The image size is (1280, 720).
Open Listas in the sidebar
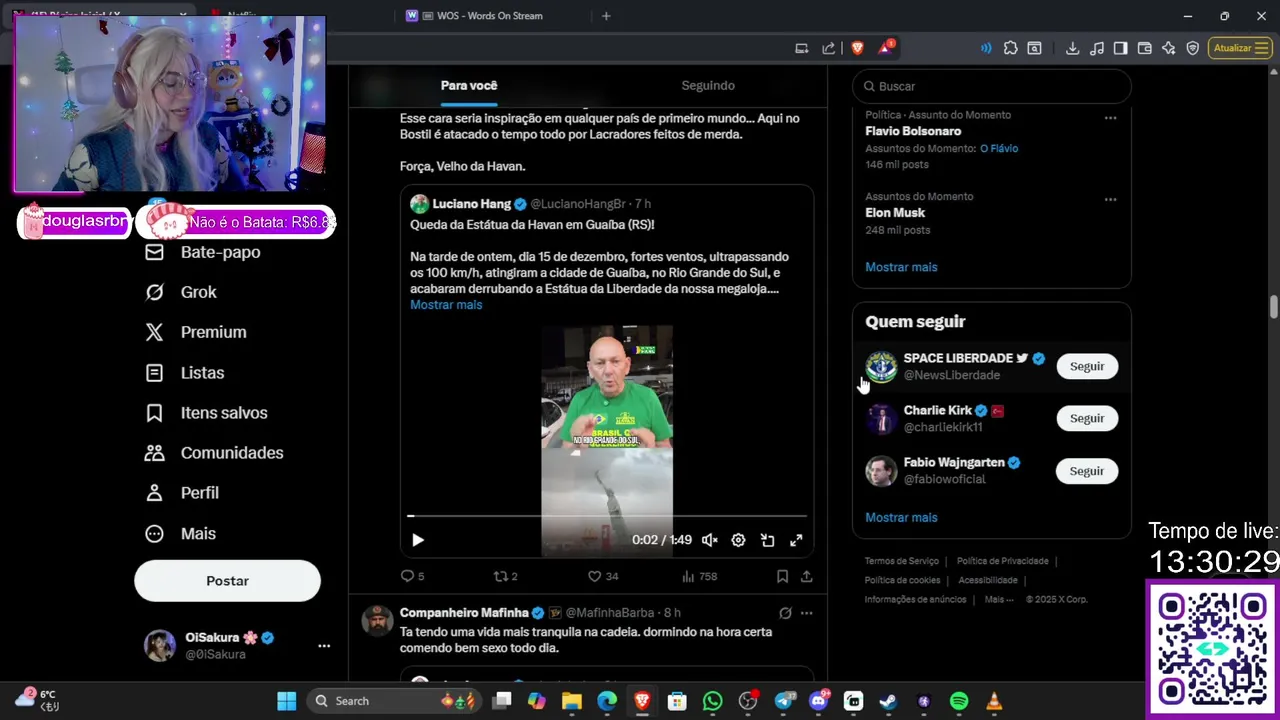[185, 373]
